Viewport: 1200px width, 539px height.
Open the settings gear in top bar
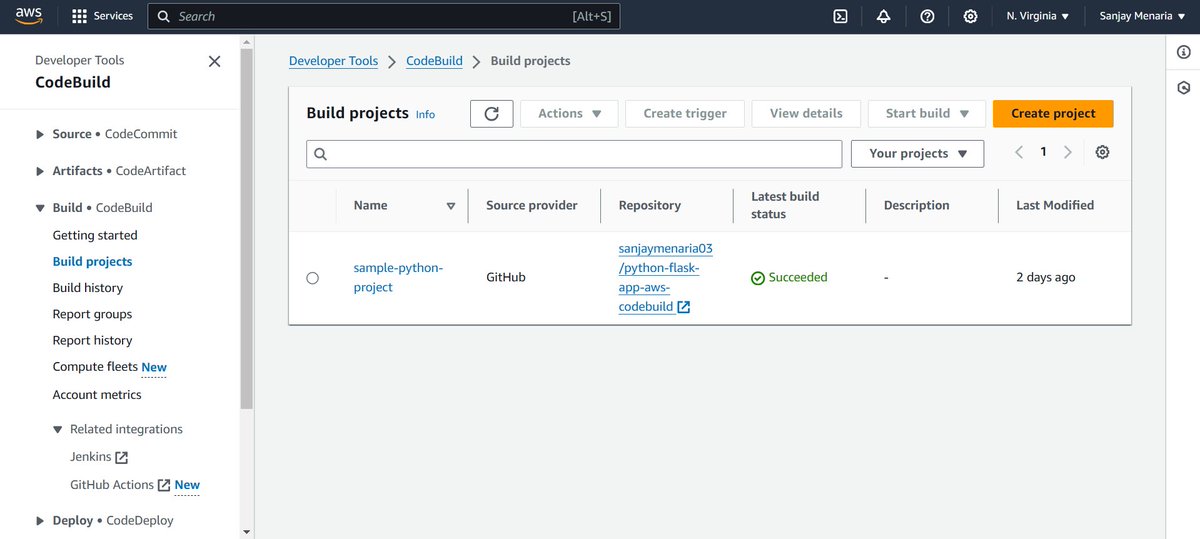pos(970,16)
